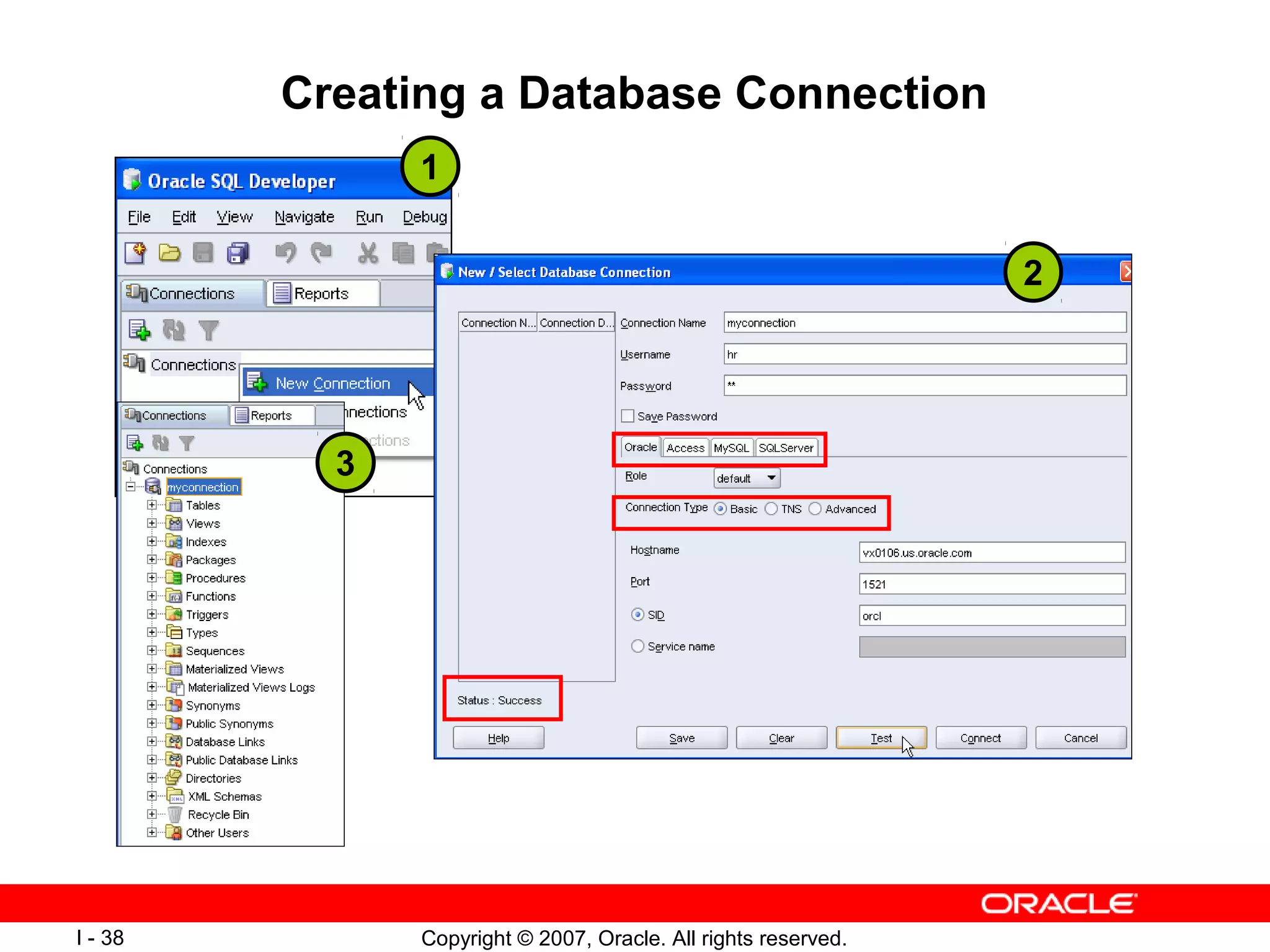Click the Indexes folder icon
Image resolution: width=1270 pixels, height=952 pixels.
point(175,542)
